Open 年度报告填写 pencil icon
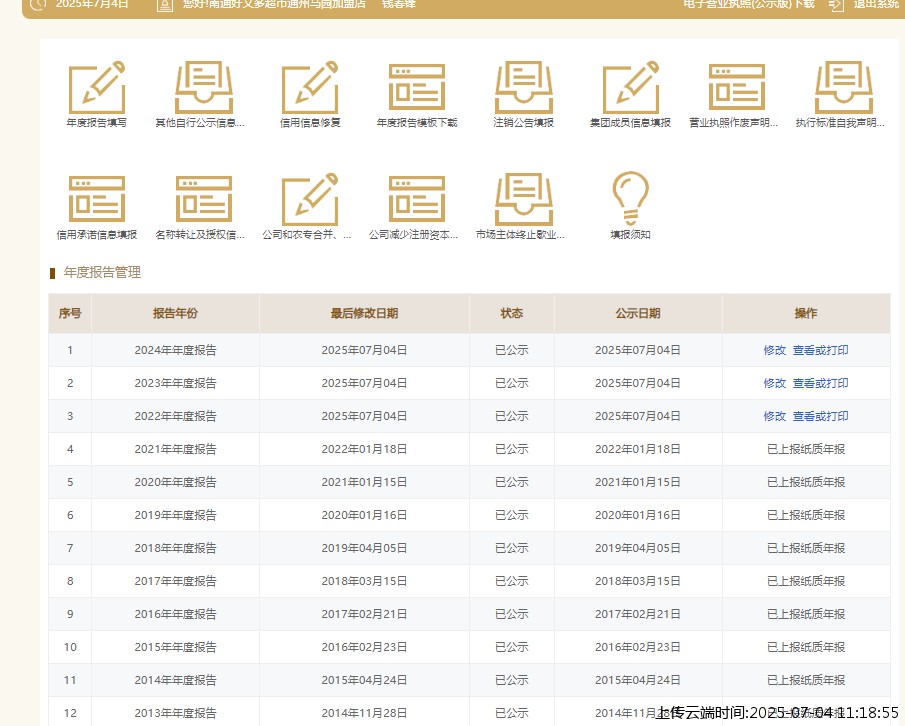Viewport: 905px width, 726px height. pyautogui.click(x=96, y=88)
